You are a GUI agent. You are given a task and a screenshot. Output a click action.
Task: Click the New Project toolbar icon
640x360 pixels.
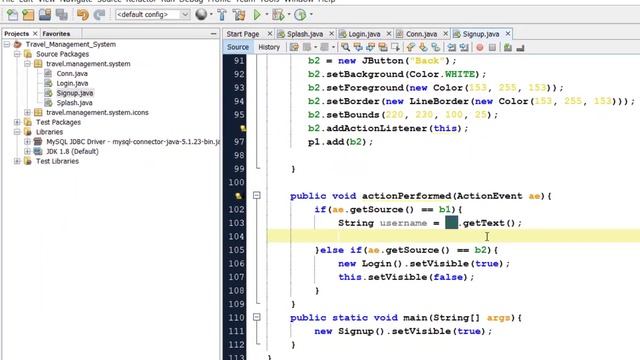click(28, 15)
